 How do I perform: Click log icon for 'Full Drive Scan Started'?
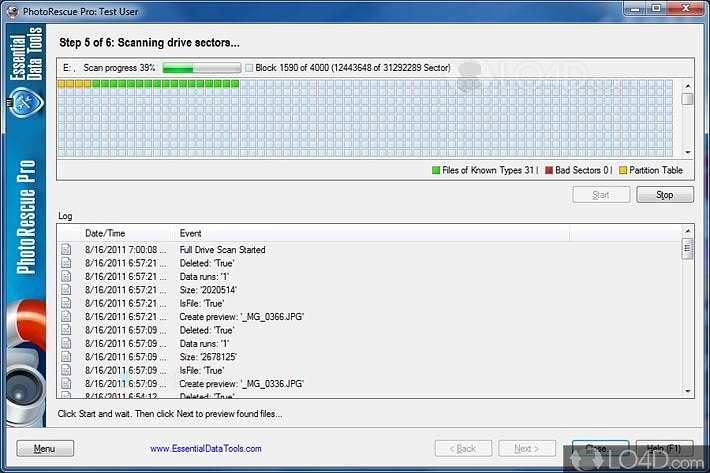[66, 249]
